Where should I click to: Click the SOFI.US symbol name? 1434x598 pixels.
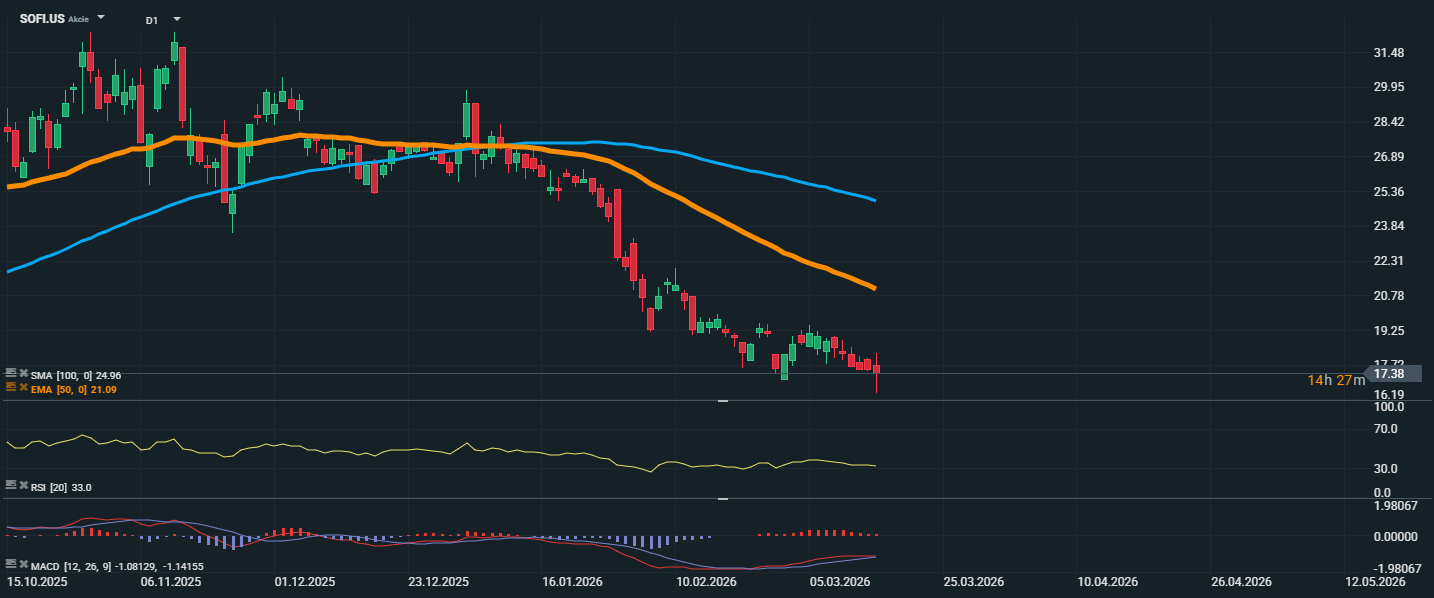click(x=42, y=19)
